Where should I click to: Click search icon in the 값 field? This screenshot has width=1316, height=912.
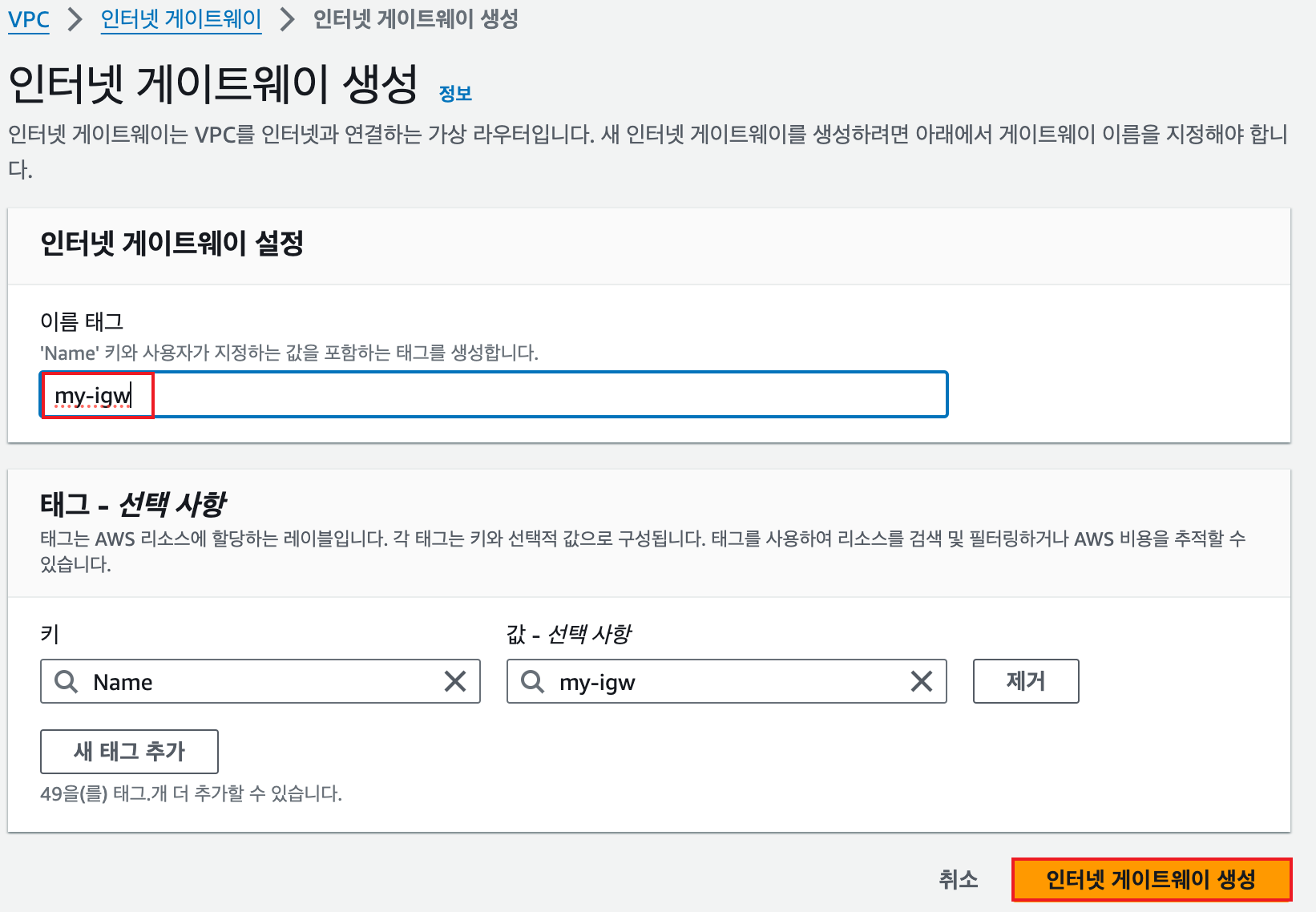(x=532, y=681)
